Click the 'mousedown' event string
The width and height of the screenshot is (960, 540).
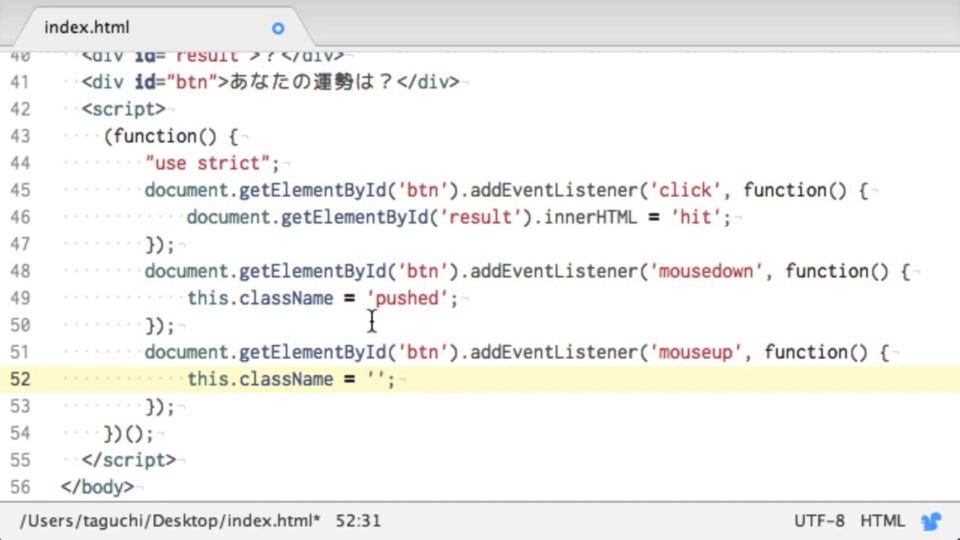(x=707, y=271)
